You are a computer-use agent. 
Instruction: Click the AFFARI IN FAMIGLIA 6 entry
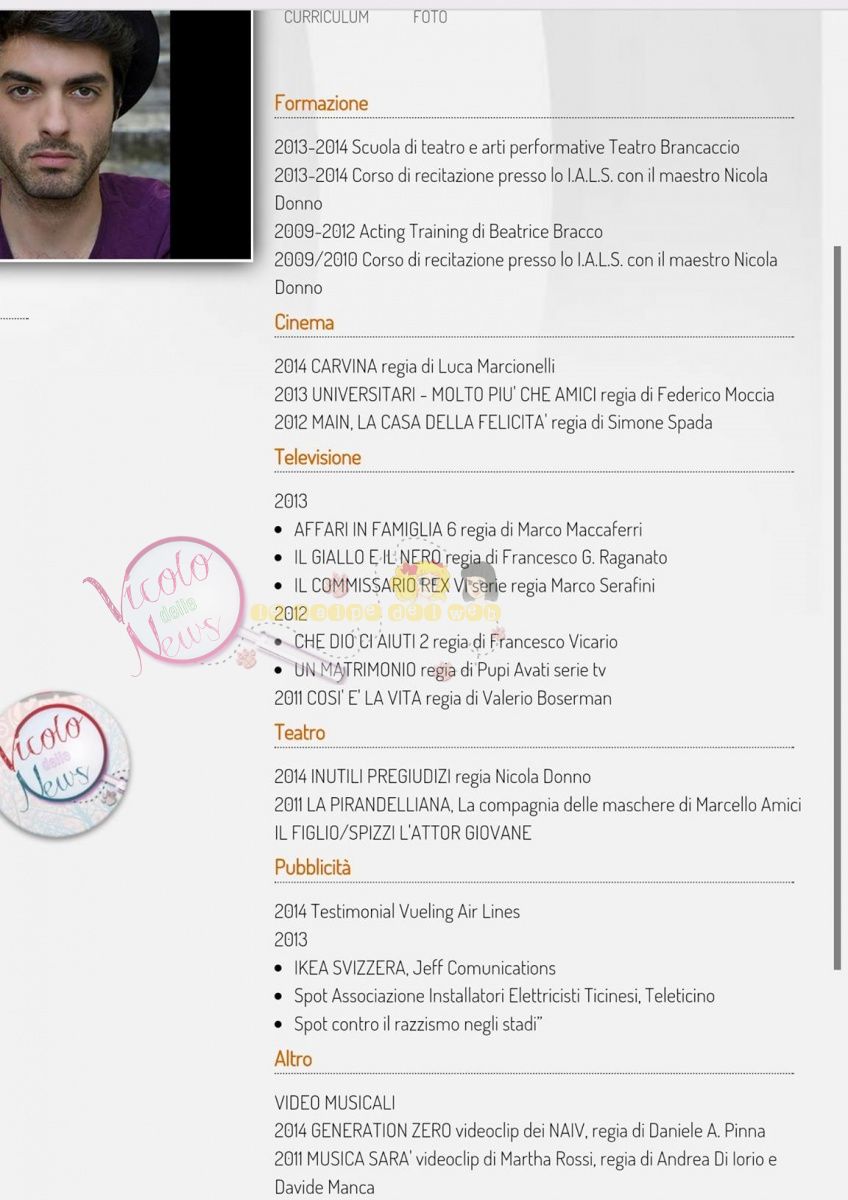468,530
